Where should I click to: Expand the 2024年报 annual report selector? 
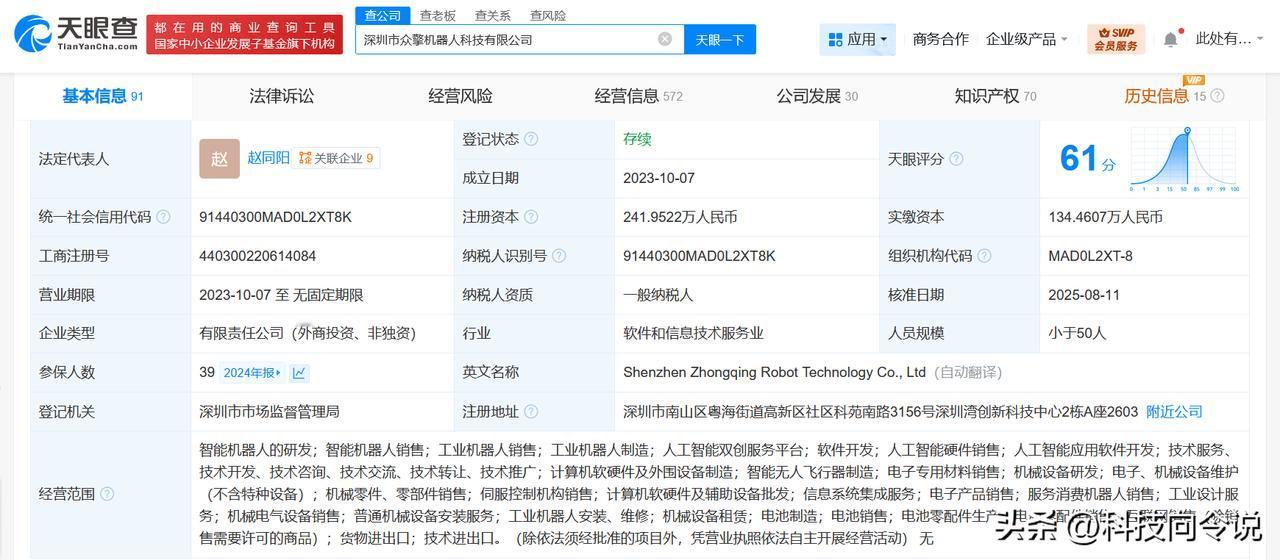click(252, 373)
